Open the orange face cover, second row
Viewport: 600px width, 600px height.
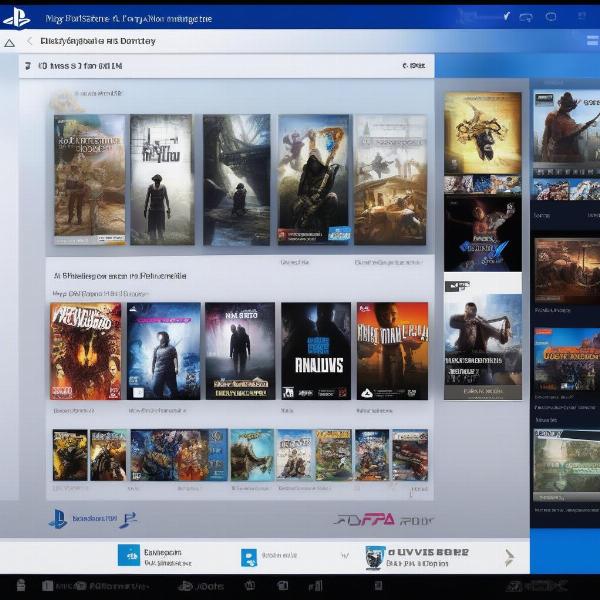(392, 351)
